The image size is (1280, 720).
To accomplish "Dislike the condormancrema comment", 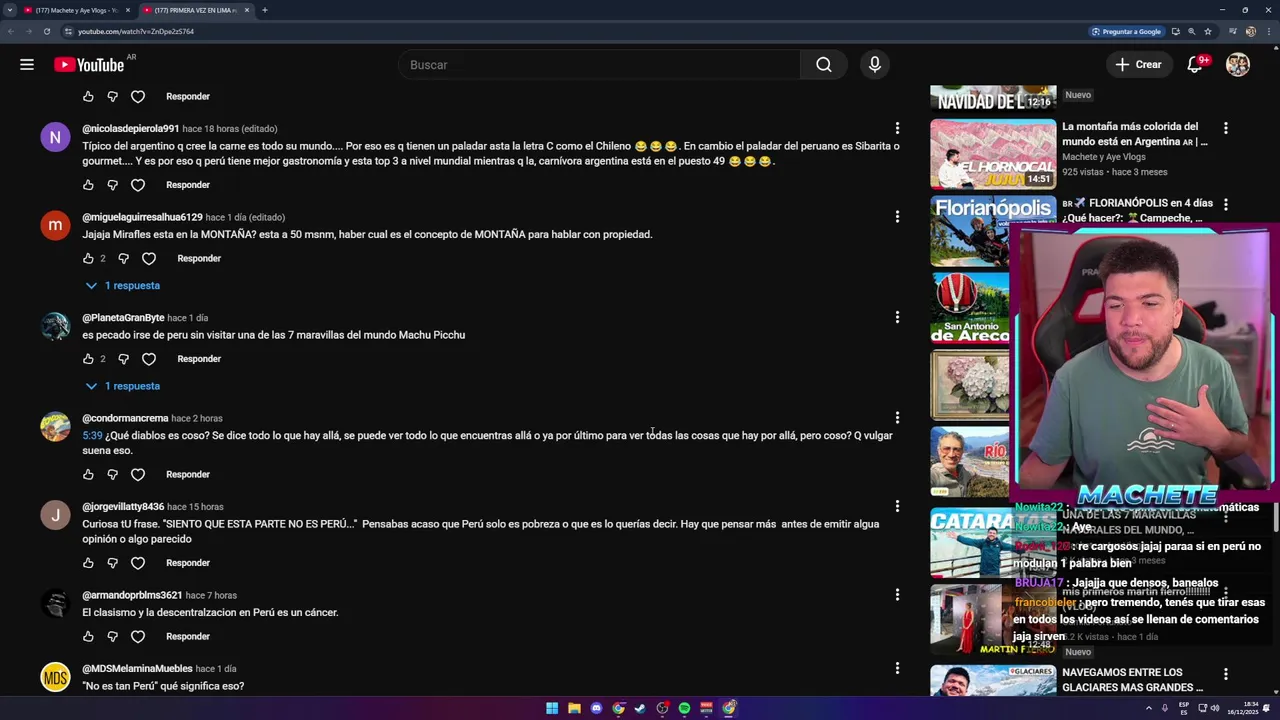I will click(112, 475).
